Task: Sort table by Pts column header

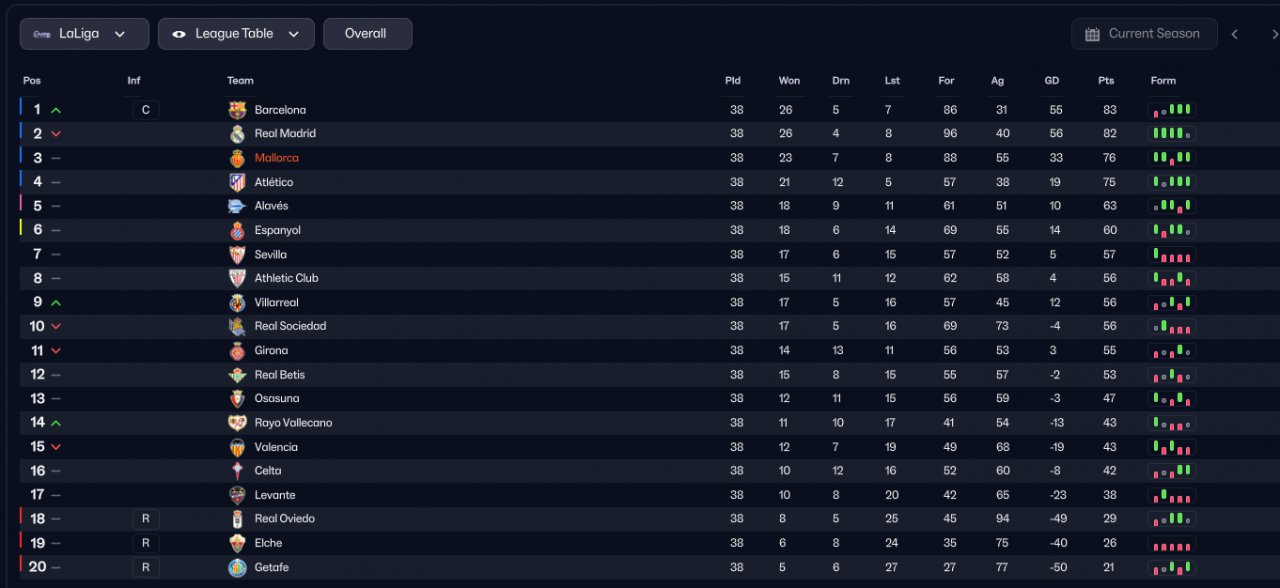Action: tap(1106, 81)
